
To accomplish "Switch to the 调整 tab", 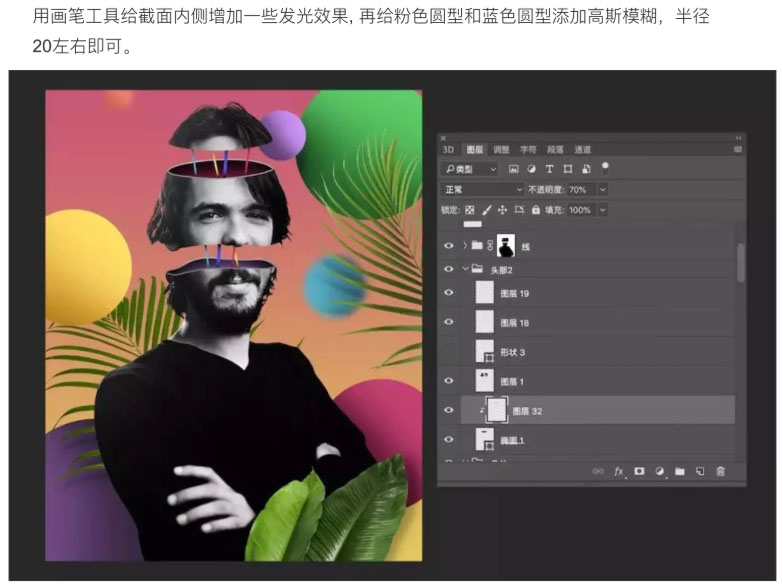I will point(501,150).
